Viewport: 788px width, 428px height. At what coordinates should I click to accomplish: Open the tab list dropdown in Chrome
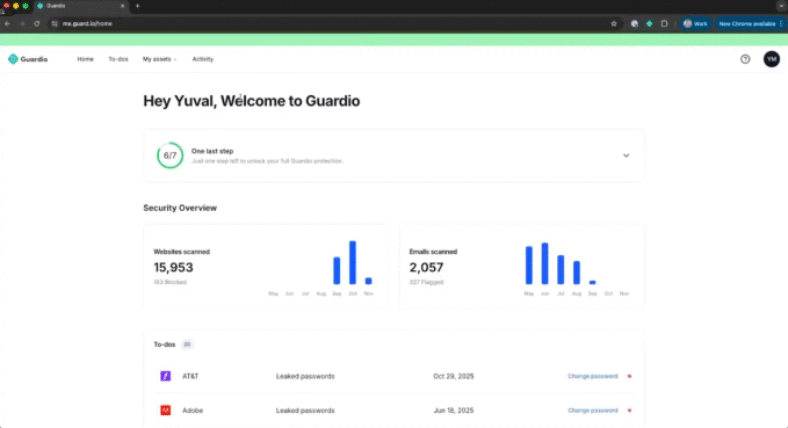[781, 6]
